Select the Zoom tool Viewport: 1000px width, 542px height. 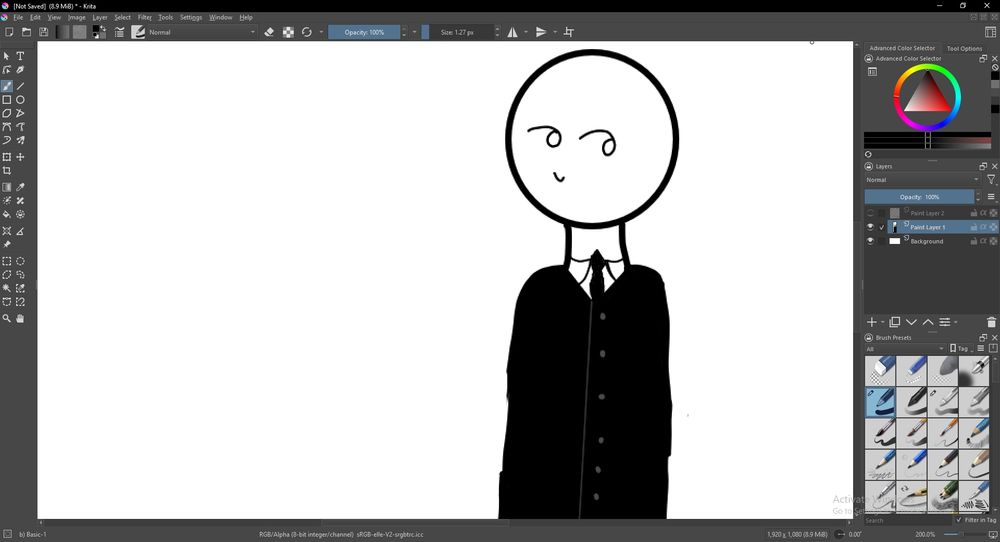[x=7, y=318]
